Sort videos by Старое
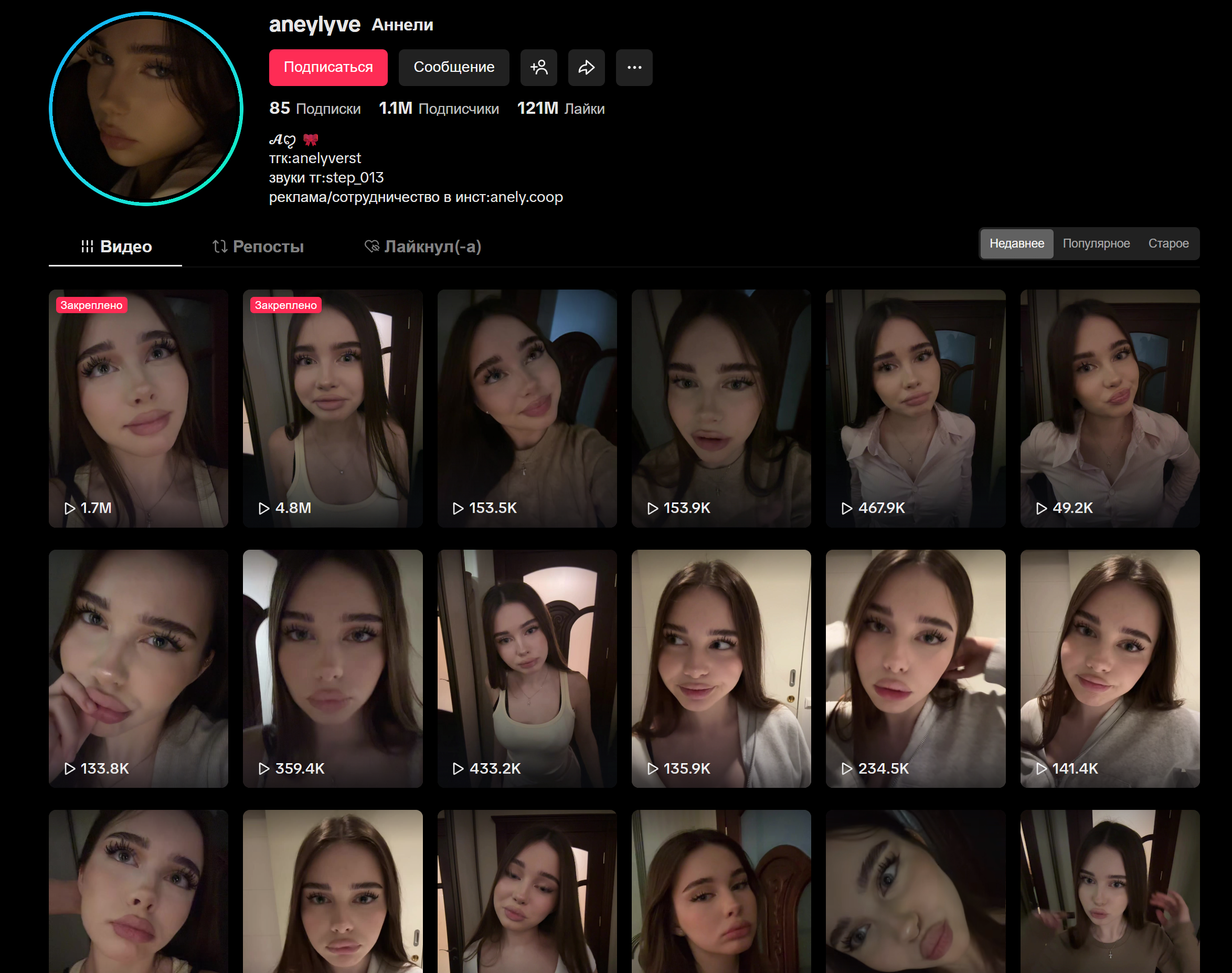 click(x=1168, y=243)
